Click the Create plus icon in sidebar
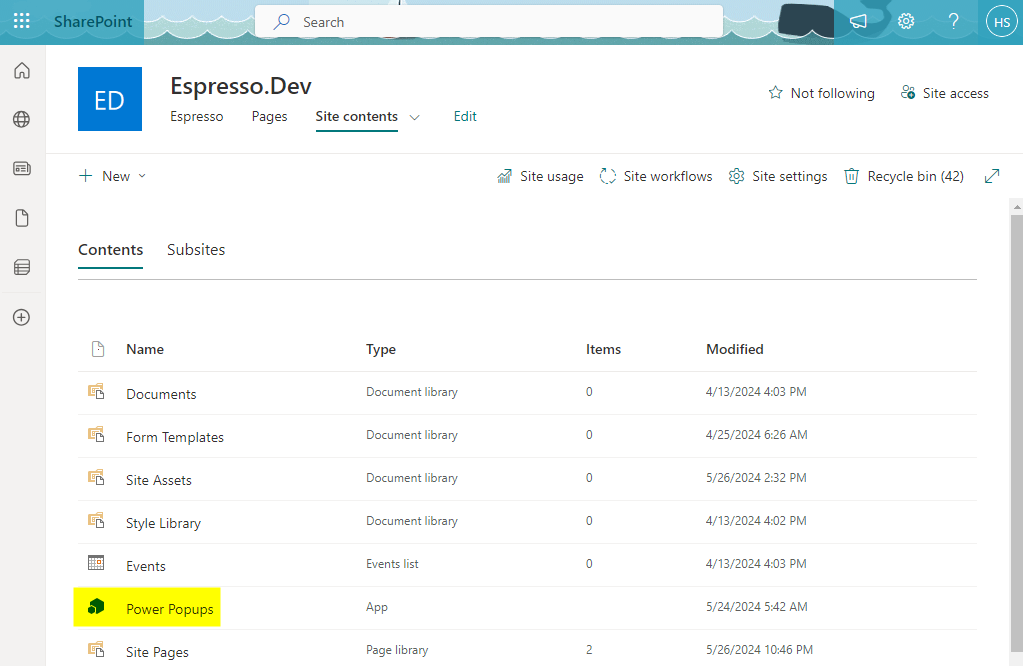 22,317
